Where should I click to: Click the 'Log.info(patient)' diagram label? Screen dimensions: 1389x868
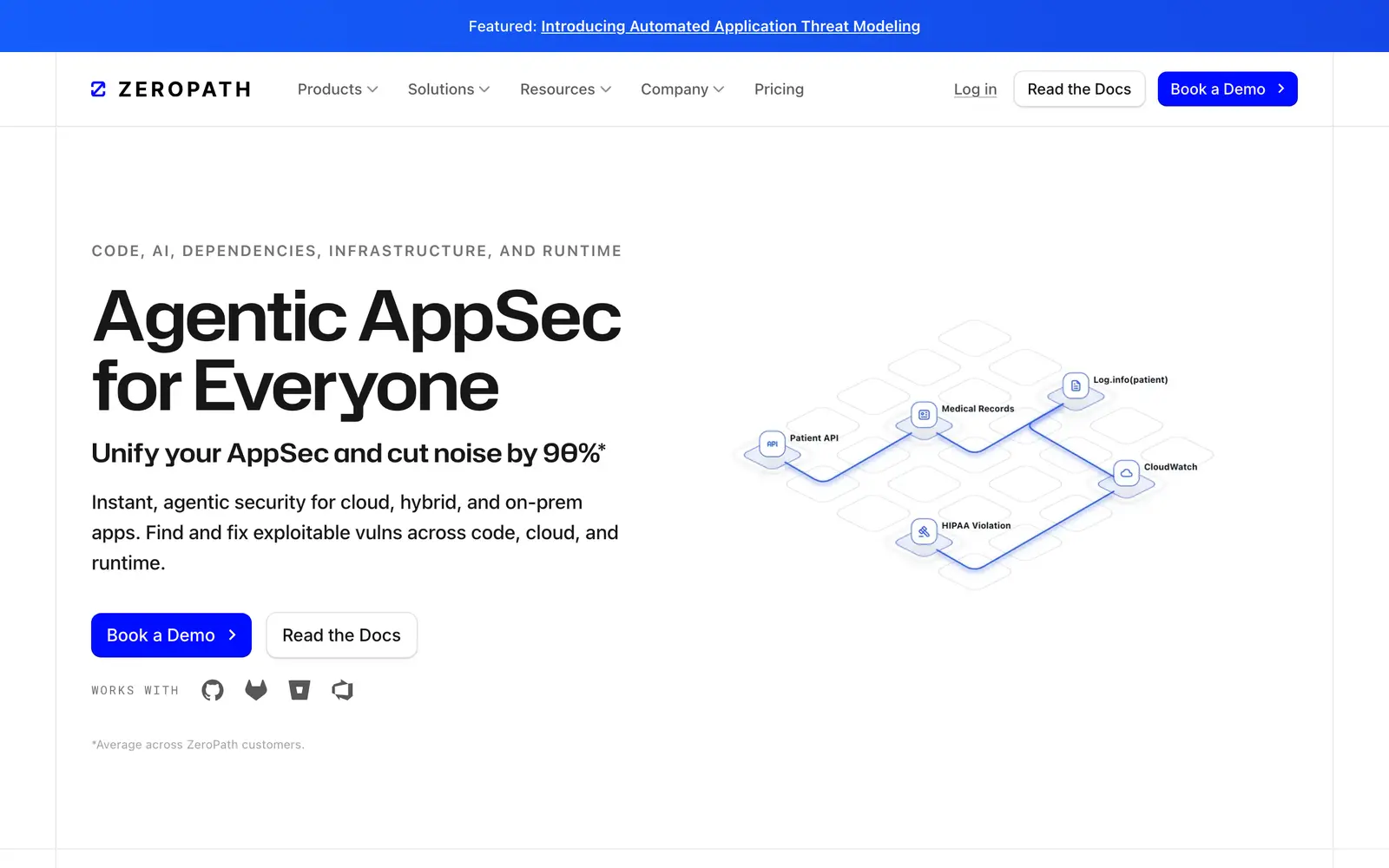pyautogui.click(x=1130, y=380)
